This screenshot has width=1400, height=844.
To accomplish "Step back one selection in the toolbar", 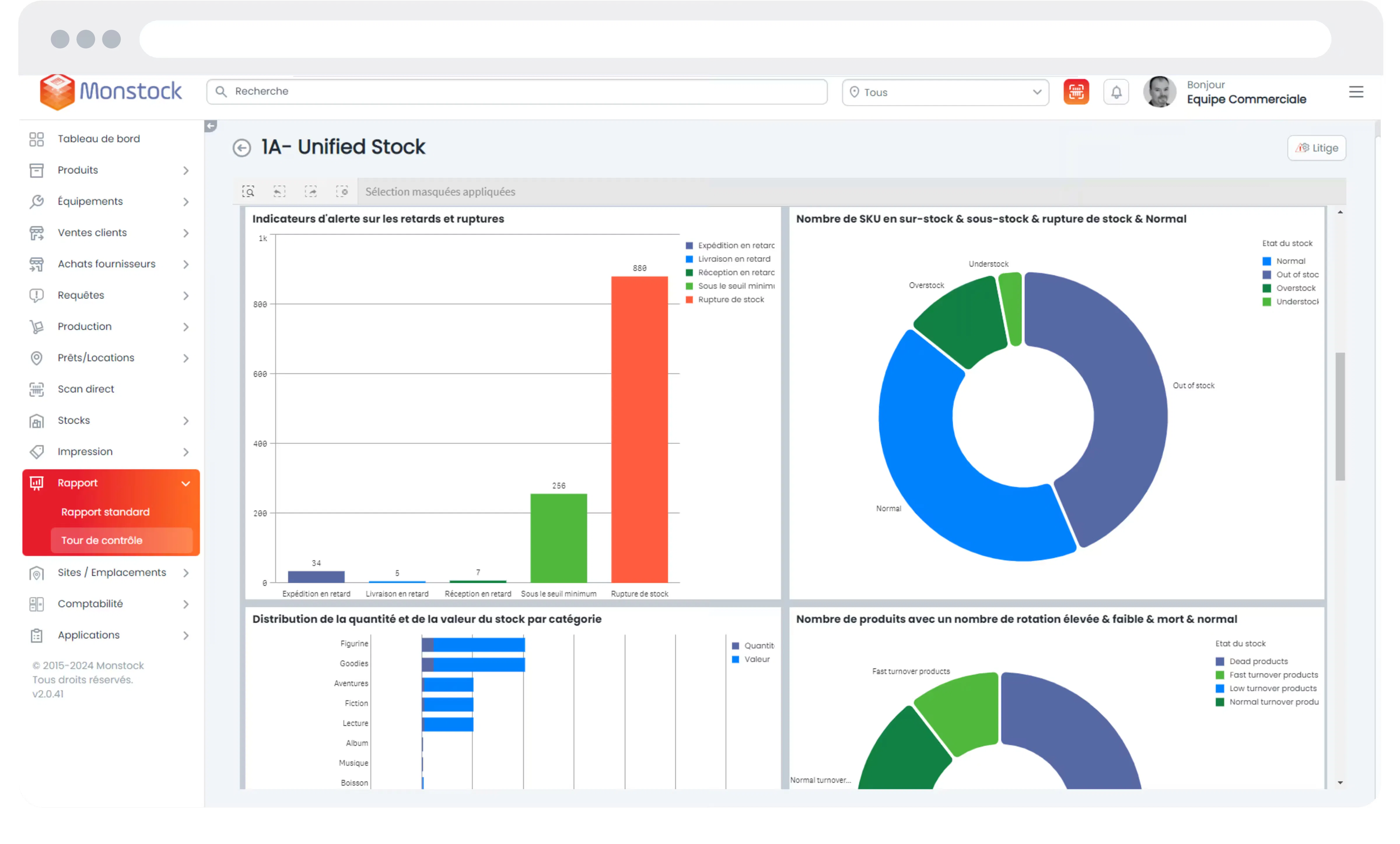I will point(279,191).
